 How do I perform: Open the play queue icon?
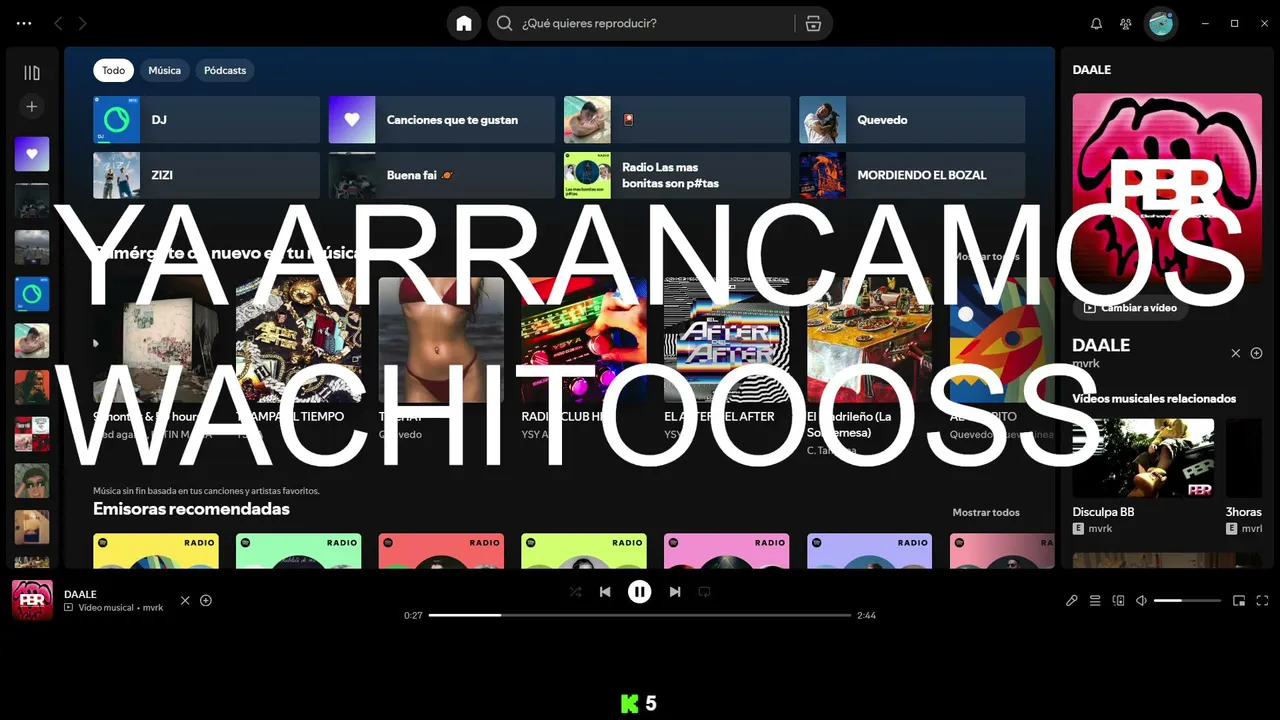[1095, 601]
